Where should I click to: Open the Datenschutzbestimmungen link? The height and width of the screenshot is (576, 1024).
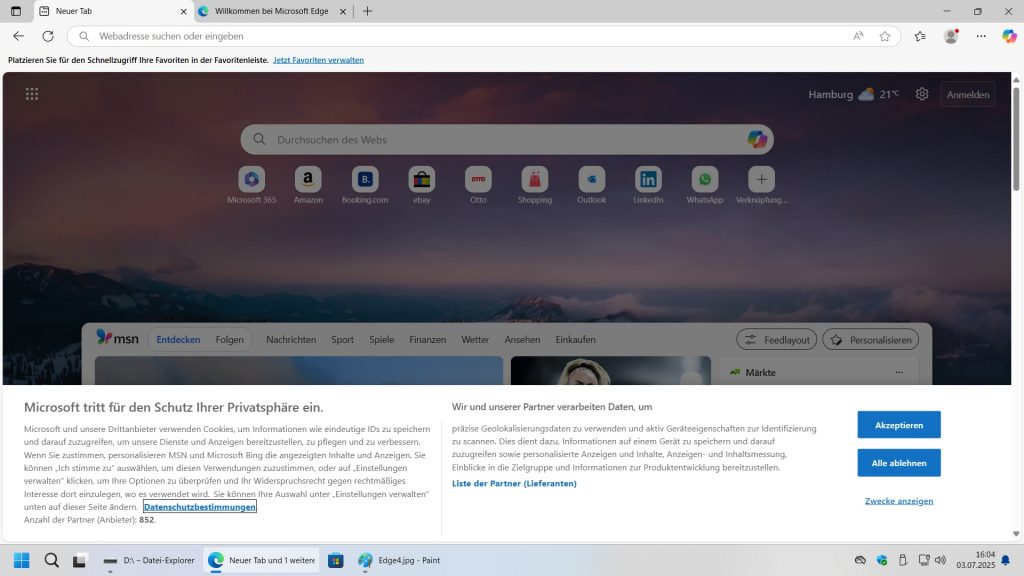tap(200, 507)
